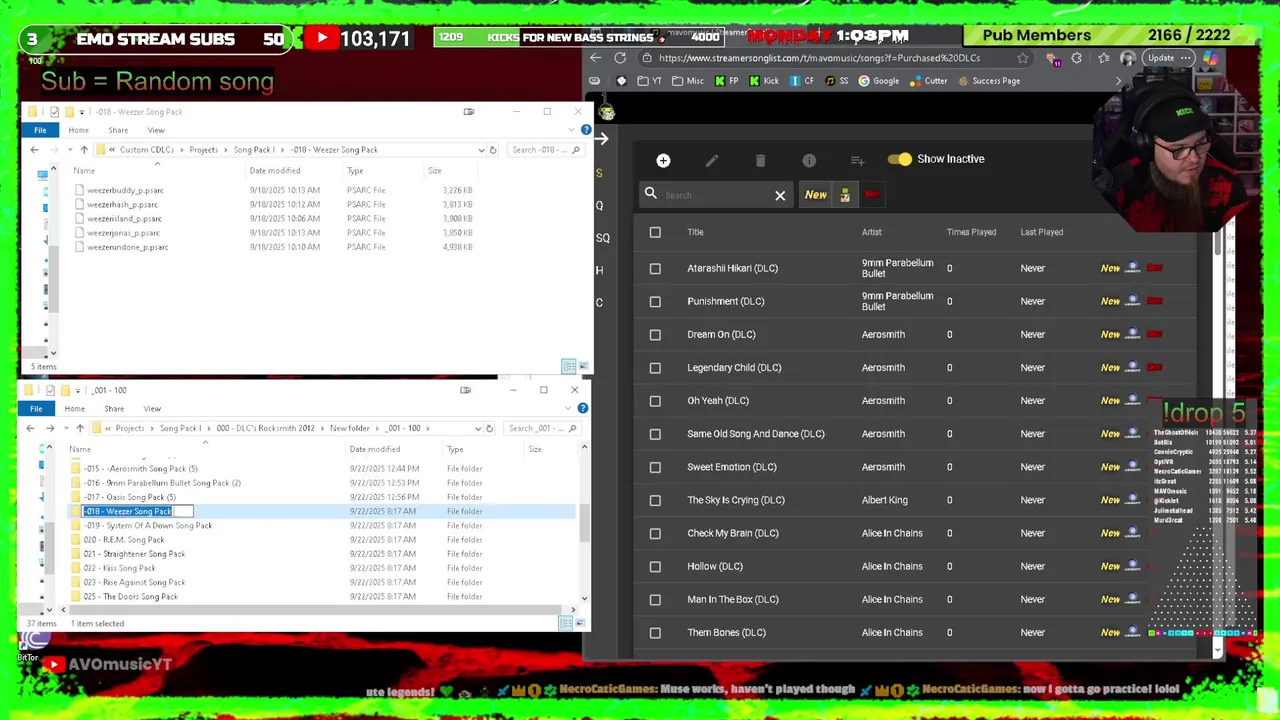The height and width of the screenshot is (720, 1280).
Task: Open the Google bookmark
Action: [878, 81]
